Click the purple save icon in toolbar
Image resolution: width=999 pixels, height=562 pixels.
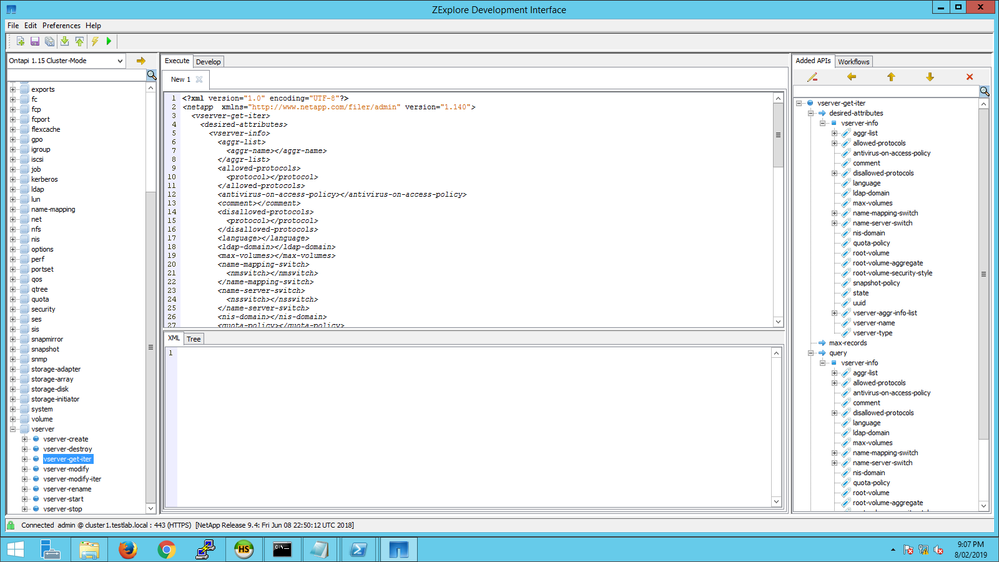click(35, 41)
